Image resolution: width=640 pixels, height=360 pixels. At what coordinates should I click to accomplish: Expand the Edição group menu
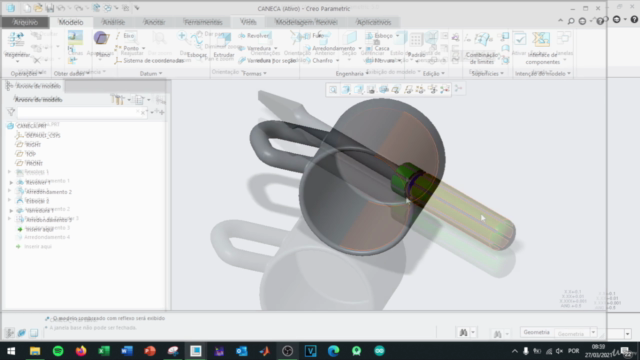tap(433, 73)
